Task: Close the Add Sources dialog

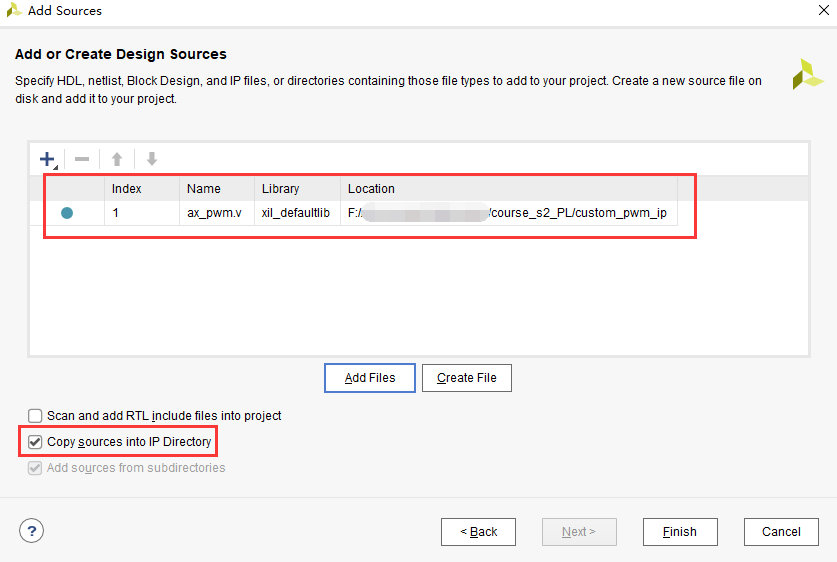Action: click(824, 10)
